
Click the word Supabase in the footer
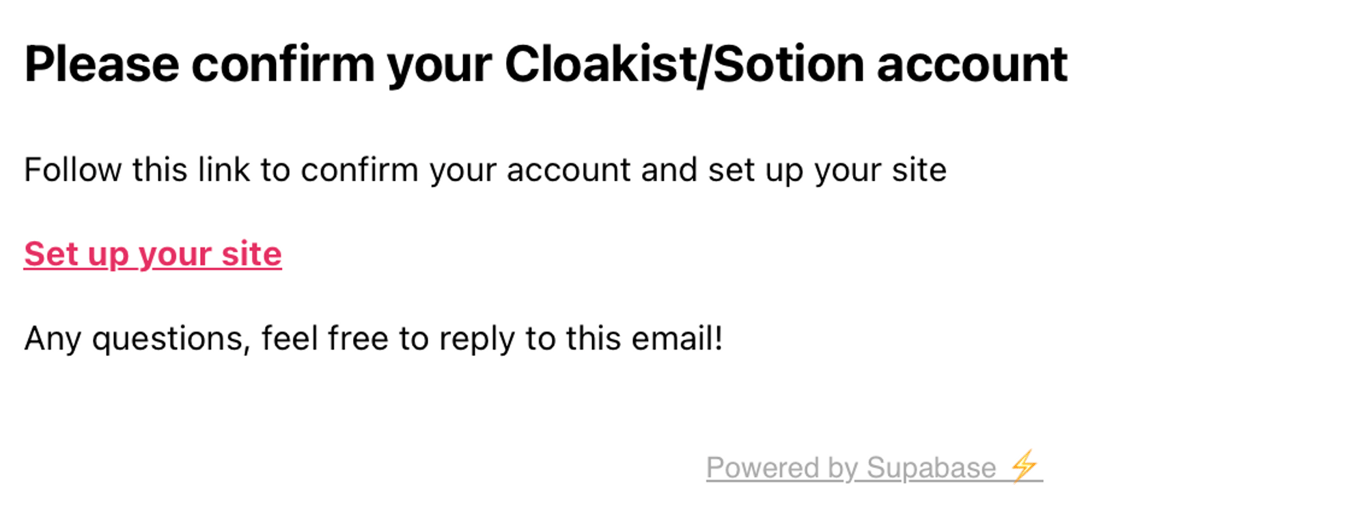click(x=931, y=468)
